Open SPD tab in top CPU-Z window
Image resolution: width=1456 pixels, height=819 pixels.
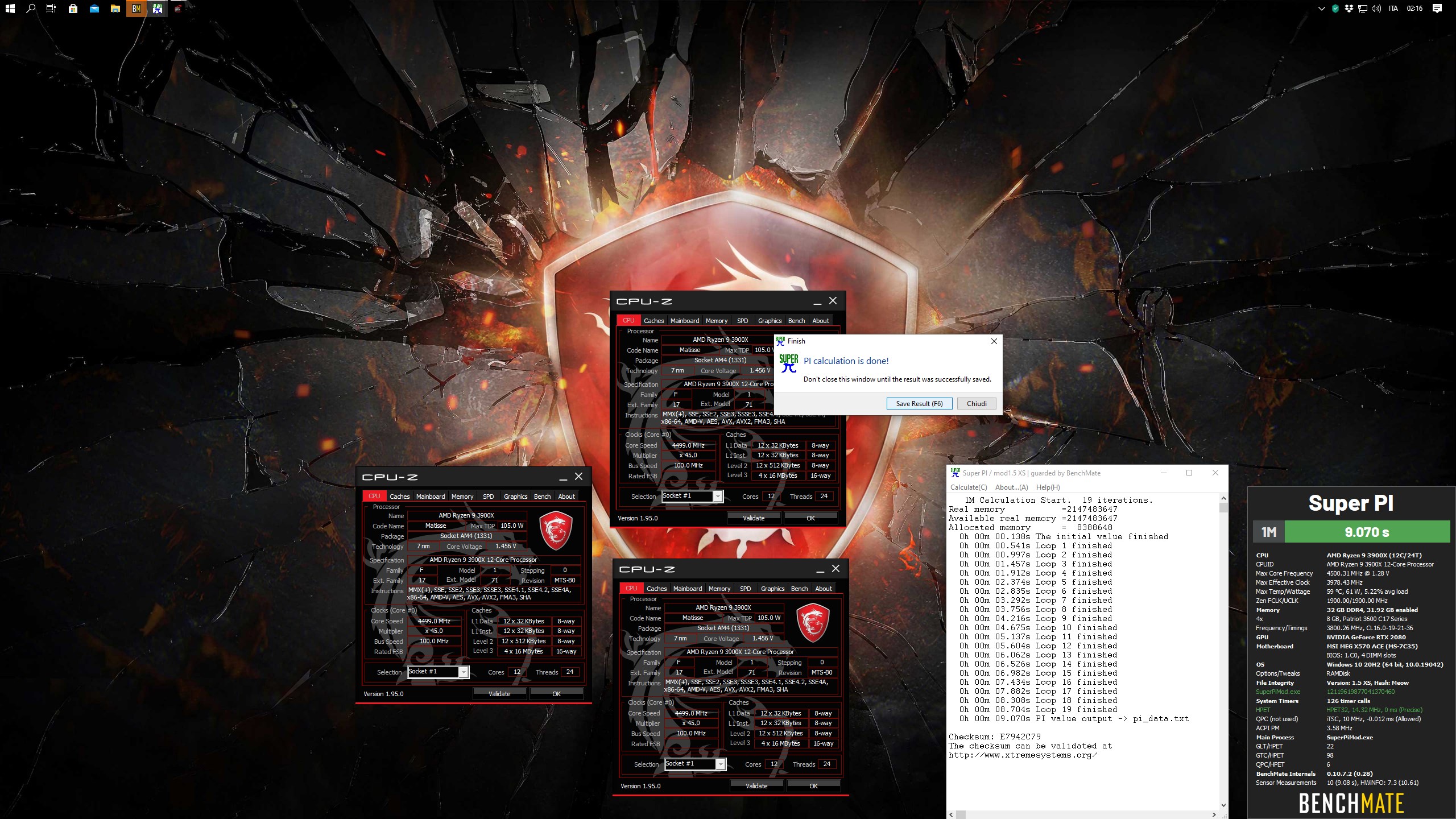[x=742, y=321]
